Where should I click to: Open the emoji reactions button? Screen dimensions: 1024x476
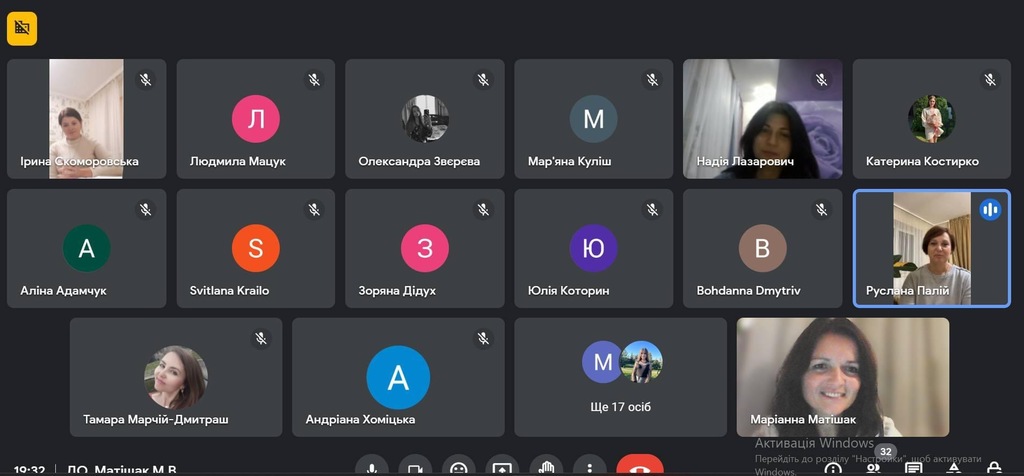(459, 468)
